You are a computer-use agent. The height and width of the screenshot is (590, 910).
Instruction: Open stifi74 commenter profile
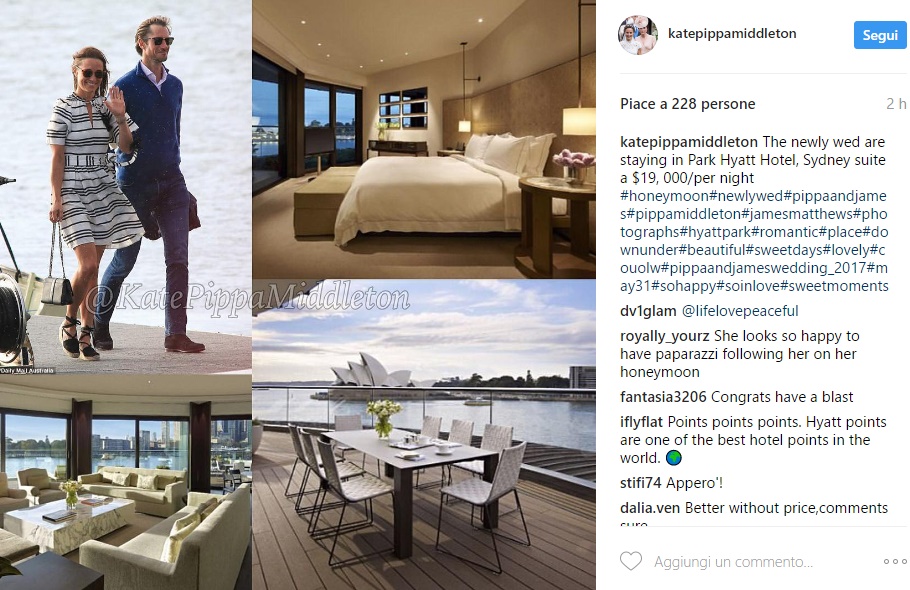[x=640, y=483]
